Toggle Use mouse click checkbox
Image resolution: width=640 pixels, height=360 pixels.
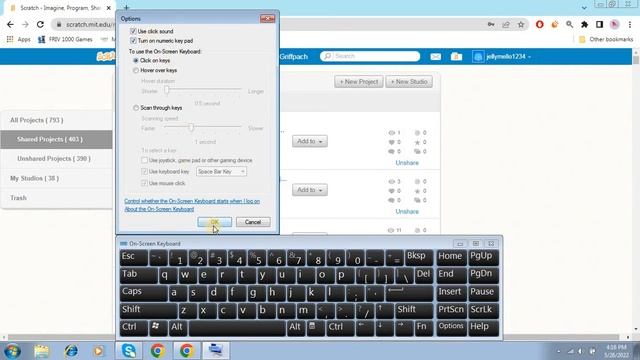click(144, 183)
